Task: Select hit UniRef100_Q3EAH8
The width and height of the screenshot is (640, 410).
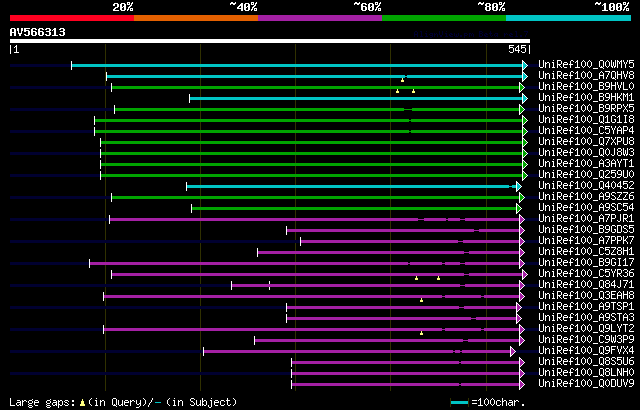Action: [586, 296]
